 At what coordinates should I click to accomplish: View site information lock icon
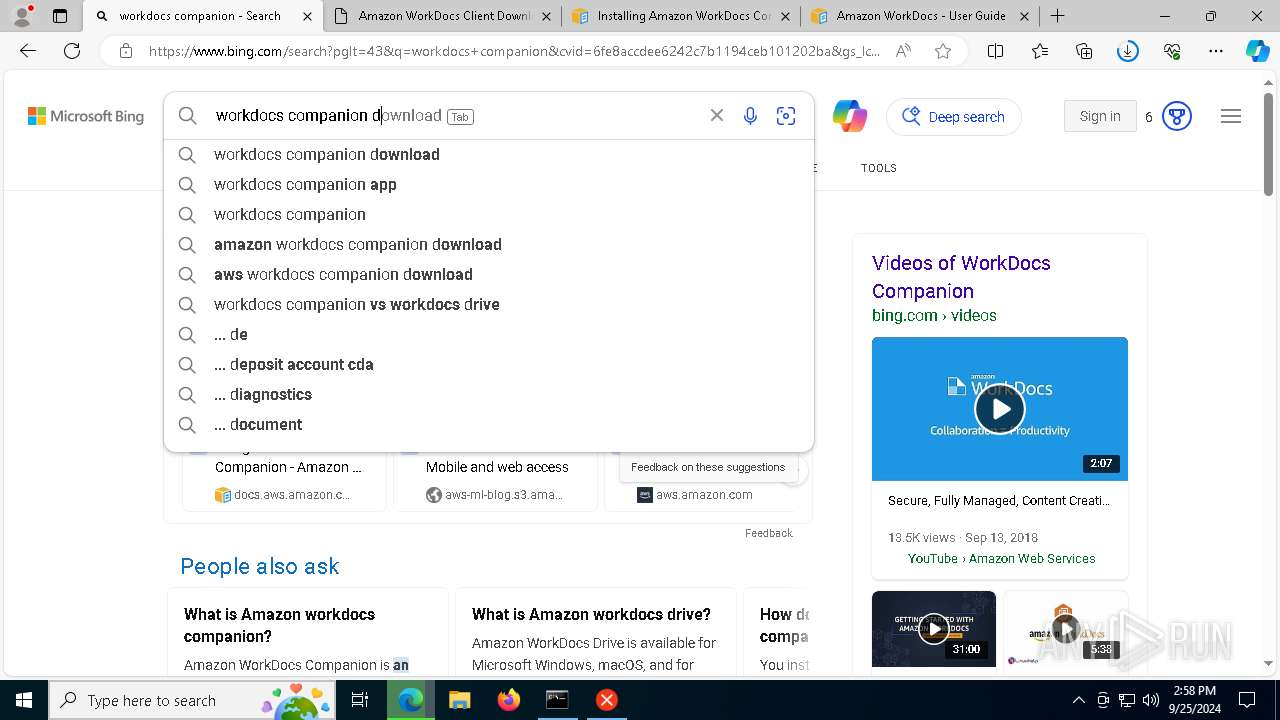click(125, 51)
